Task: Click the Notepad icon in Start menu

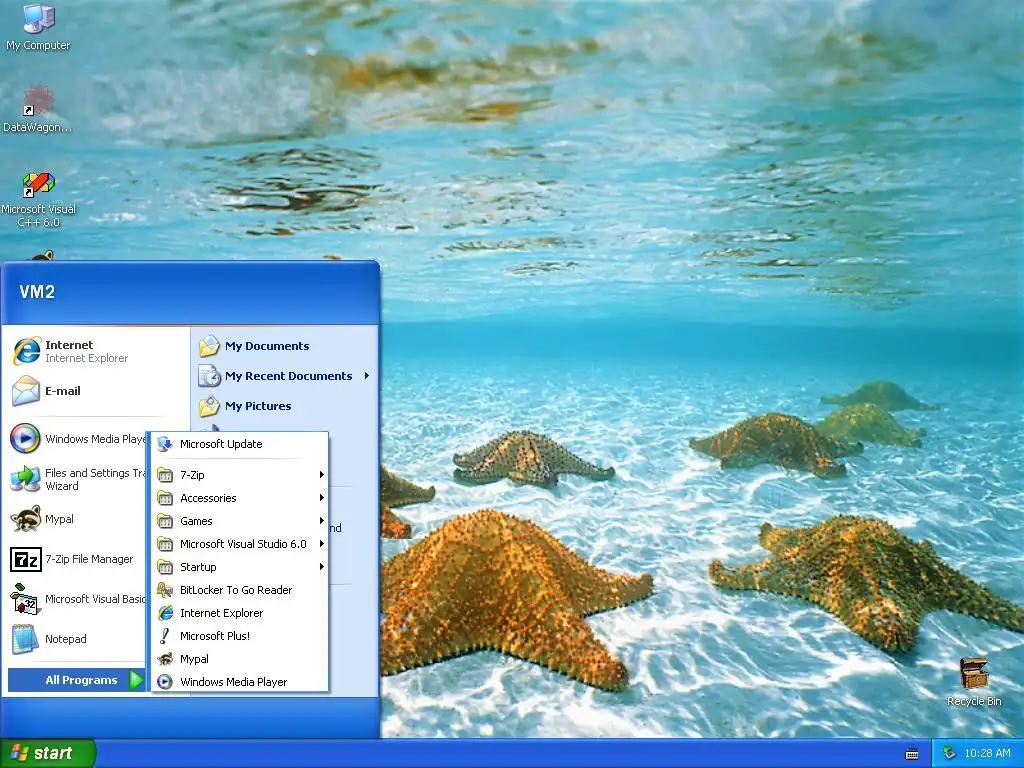Action: point(25,639)
